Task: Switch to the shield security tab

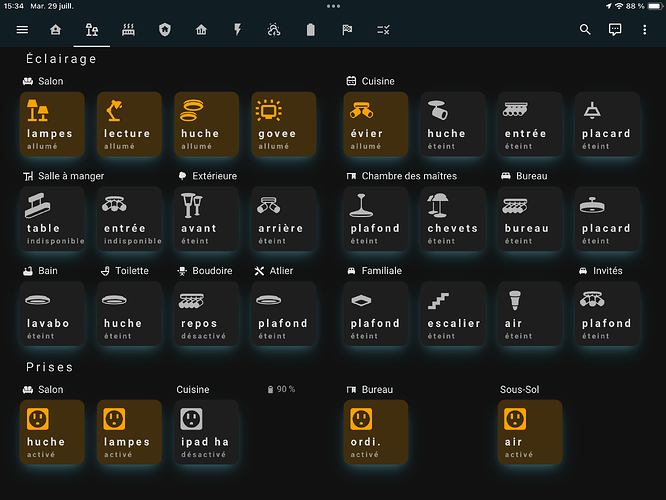Action: click(164, 30)
